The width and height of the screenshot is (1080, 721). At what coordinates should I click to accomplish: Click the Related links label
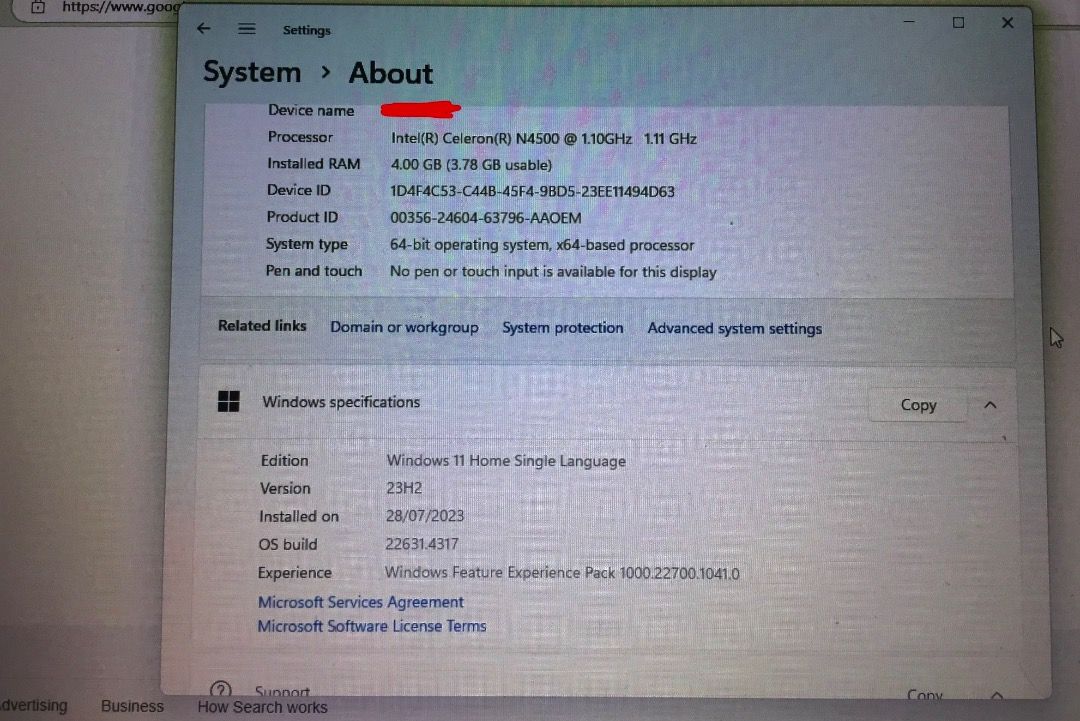[262, 326]
